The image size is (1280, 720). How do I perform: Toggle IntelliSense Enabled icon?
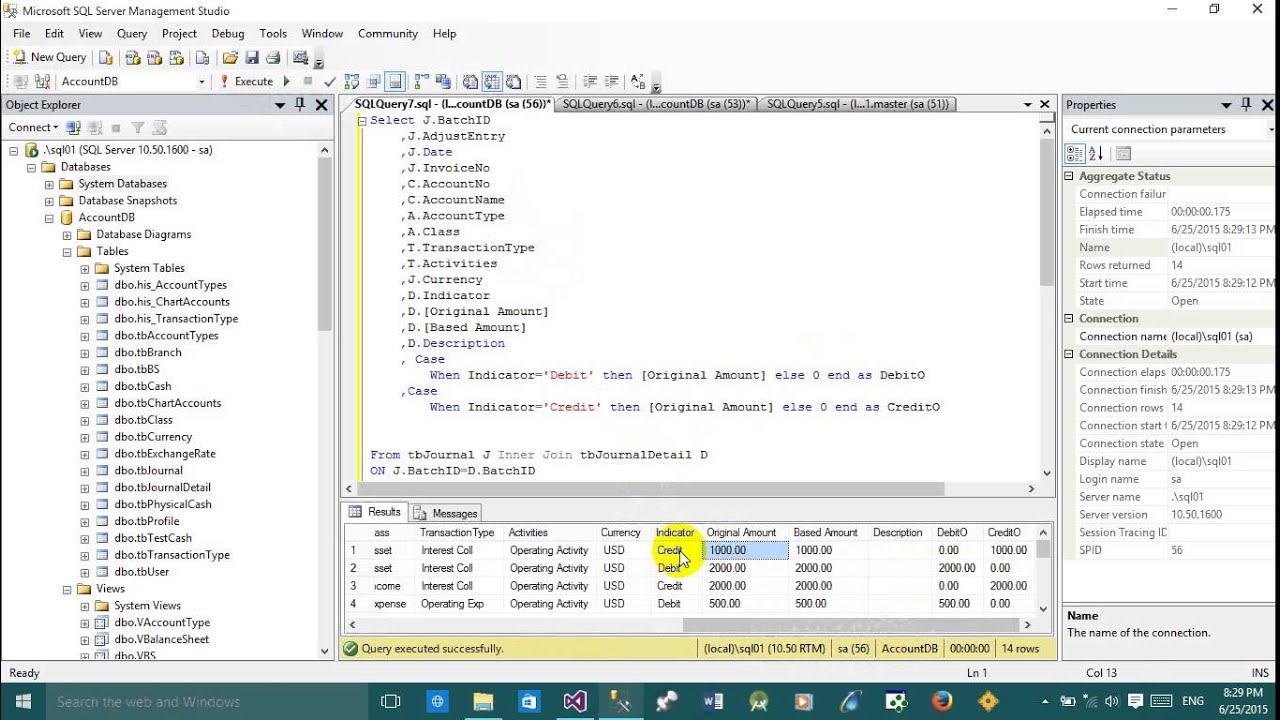395,82
